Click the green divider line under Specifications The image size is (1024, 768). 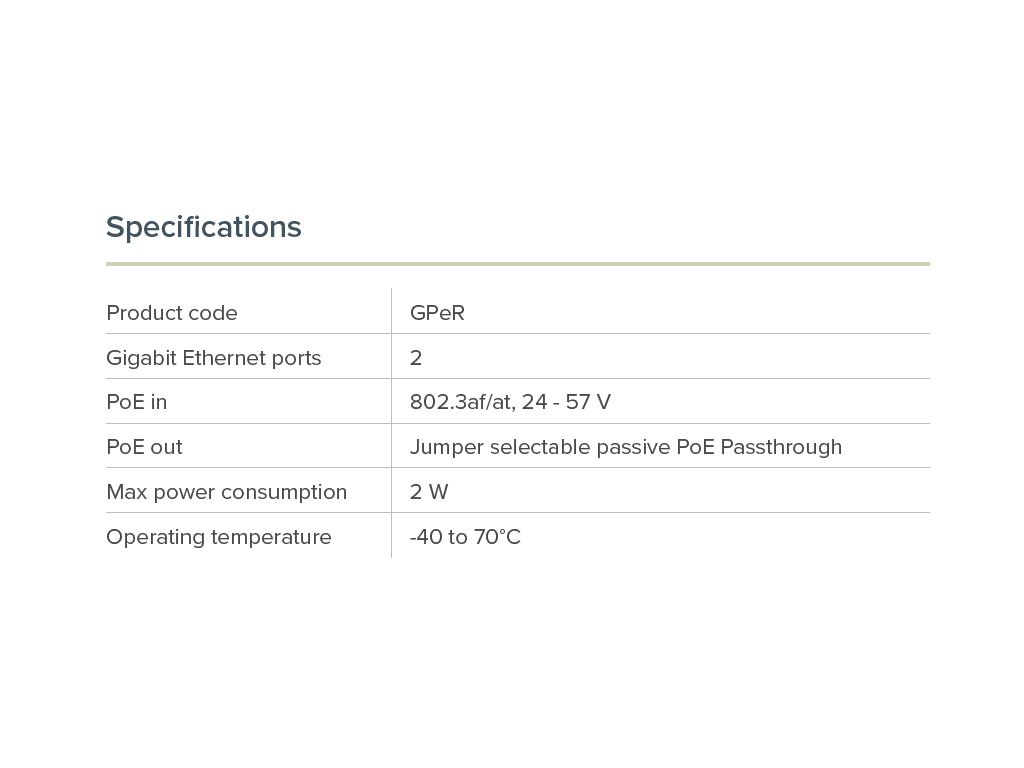pyautogui.click(x=517, y=264)
